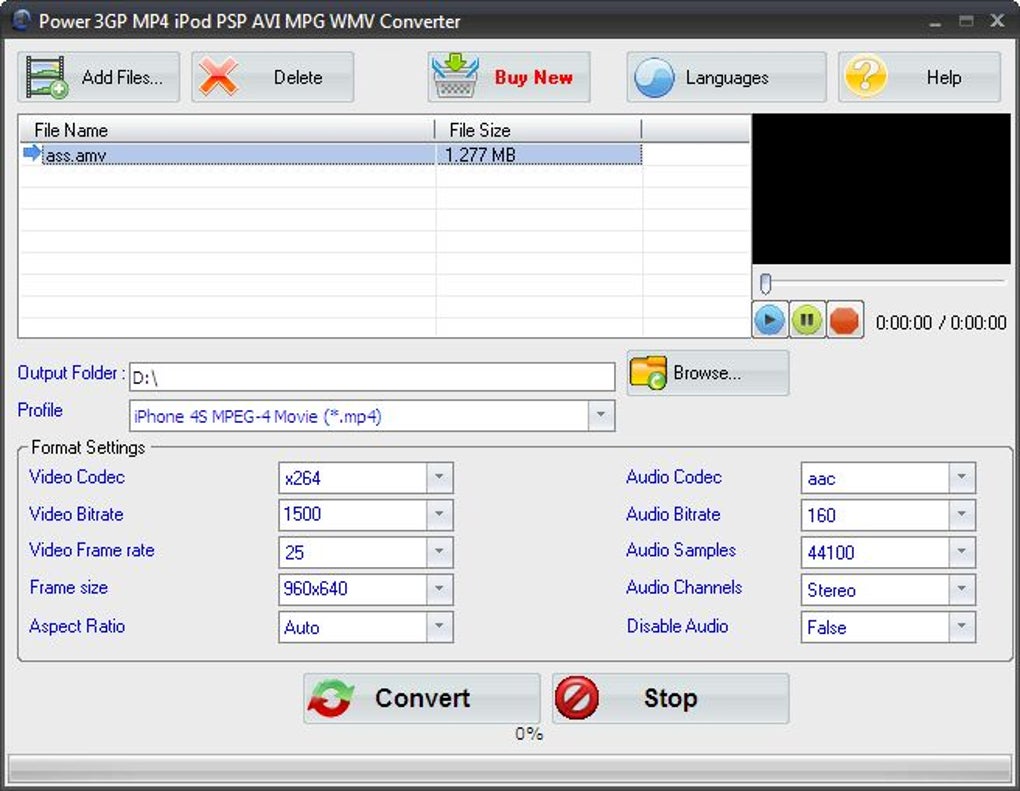The height and width of the screenshot is (791, 1020).
Task: Click the yellow question mark Help icon
Action: [x=865, y=77]
